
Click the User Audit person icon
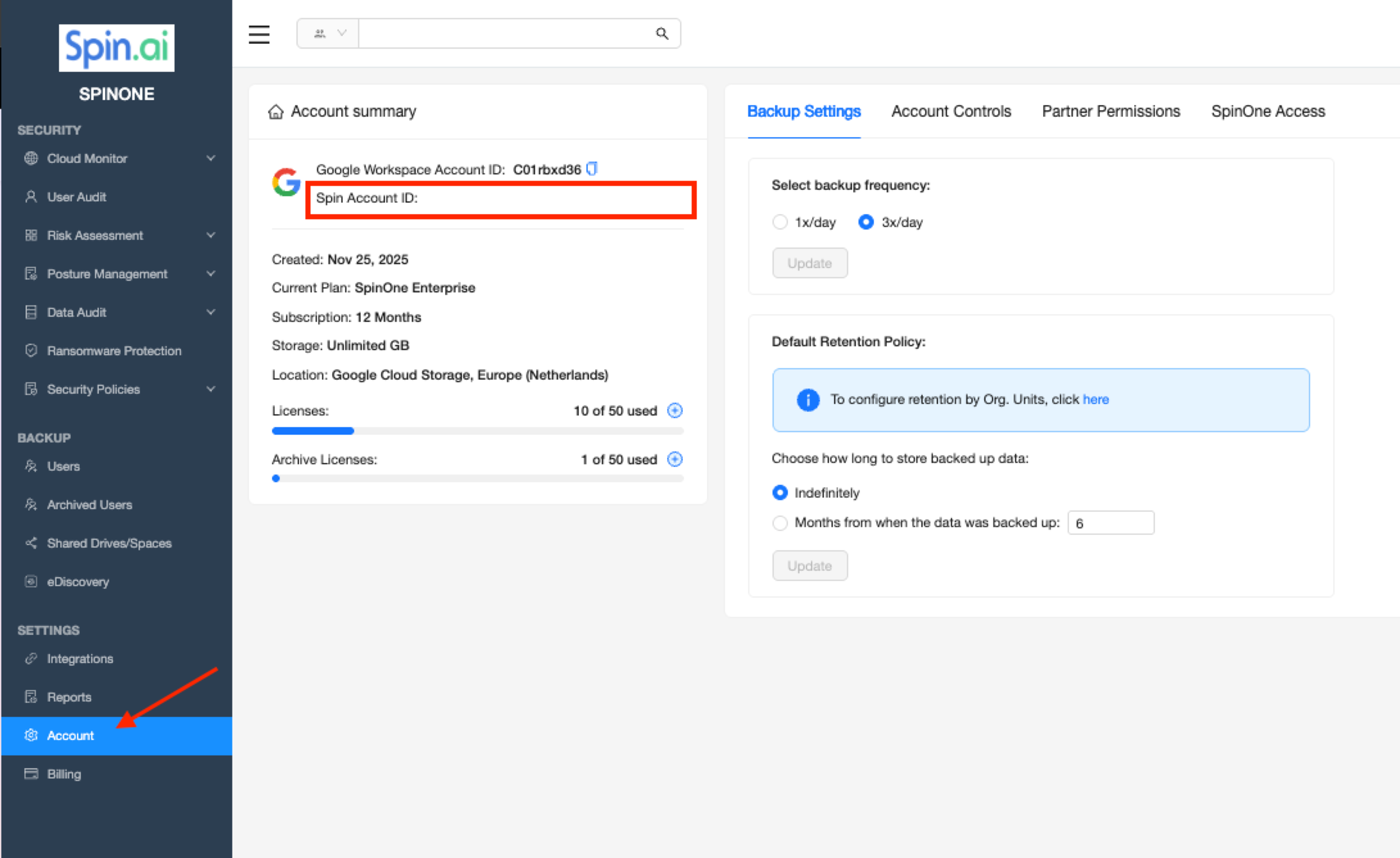coord(31,197)
